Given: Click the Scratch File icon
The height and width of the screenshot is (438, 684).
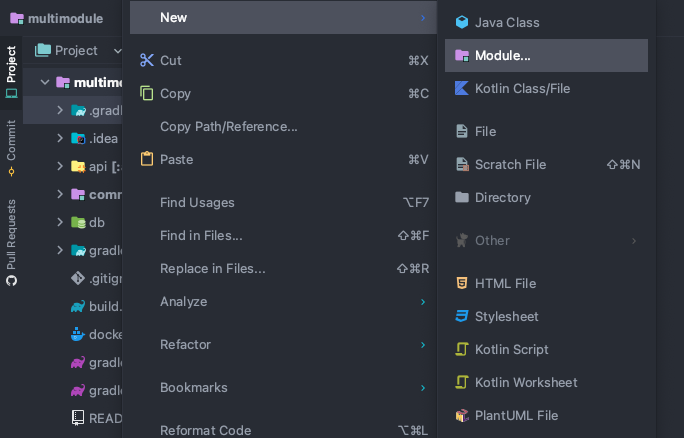Looking at the screenshot, I should [x=462, y=164].
